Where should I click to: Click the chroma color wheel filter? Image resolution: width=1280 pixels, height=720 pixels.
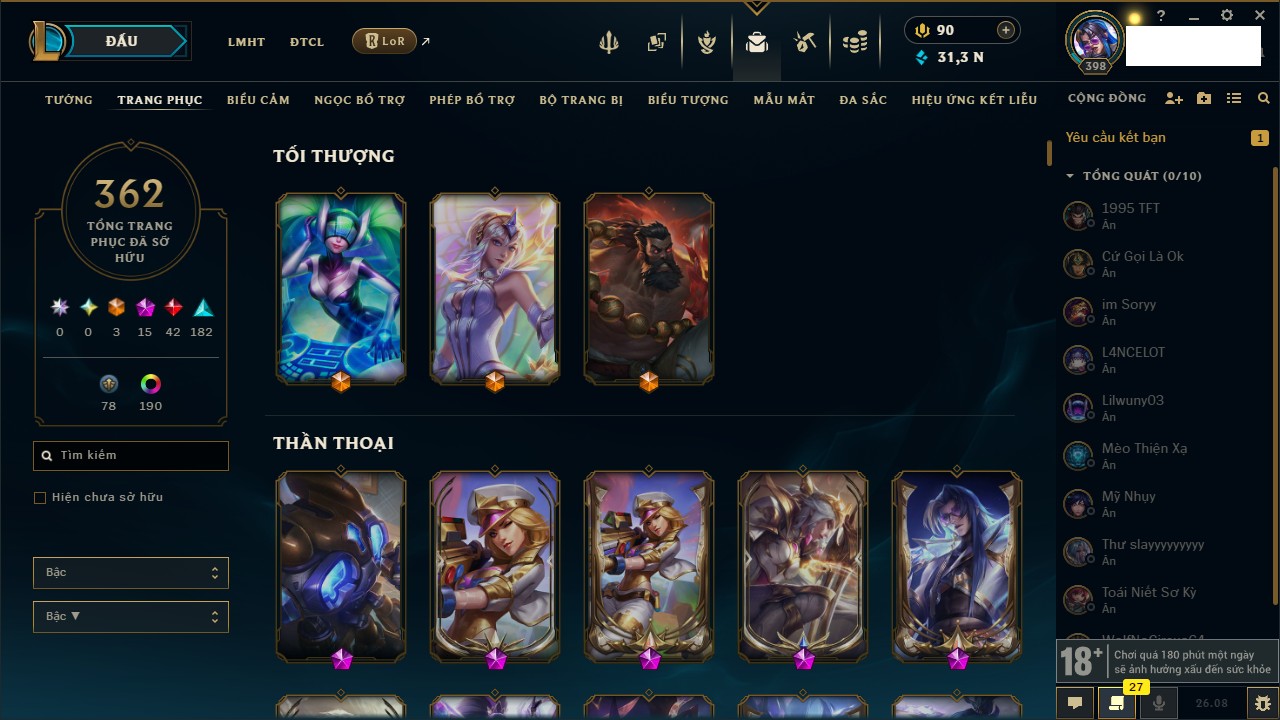151,384
